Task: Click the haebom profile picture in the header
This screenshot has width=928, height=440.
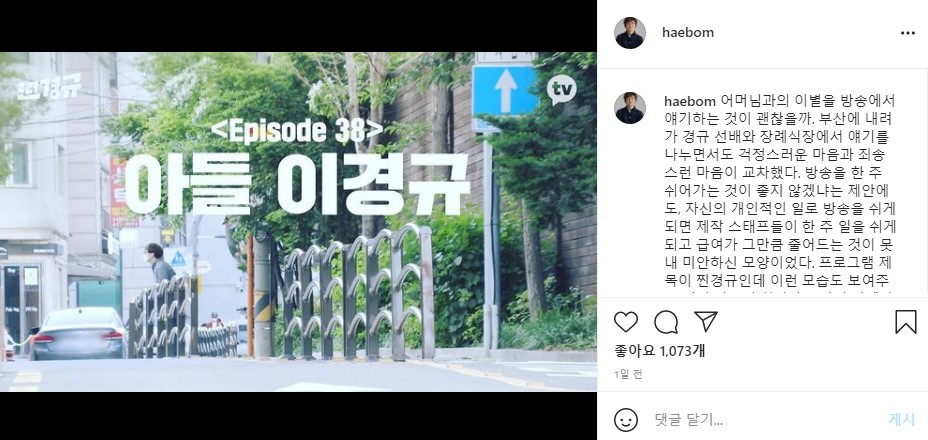Action: pos(630,33)
